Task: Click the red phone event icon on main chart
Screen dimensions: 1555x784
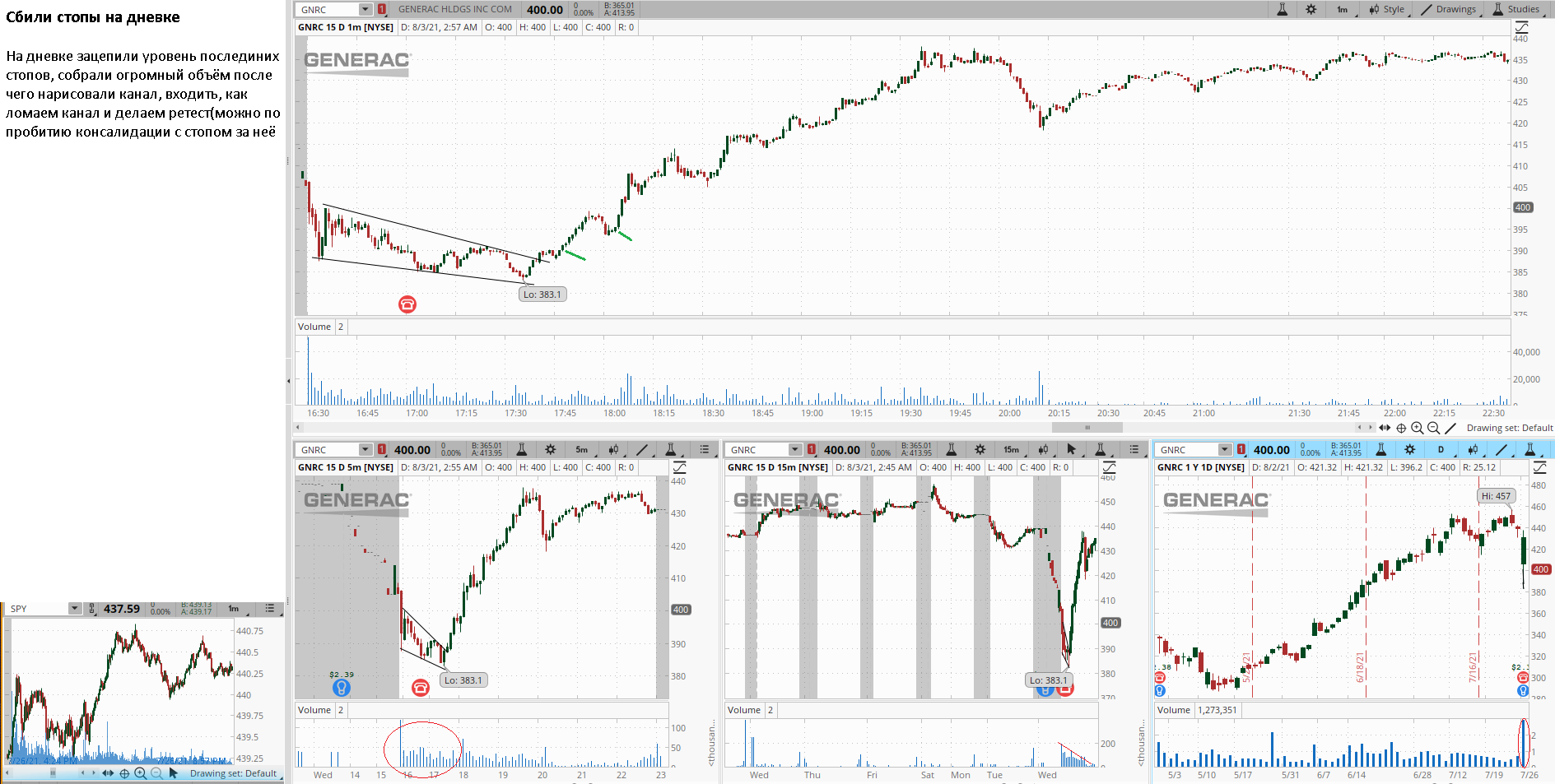Action: click(x=407, y=304)
